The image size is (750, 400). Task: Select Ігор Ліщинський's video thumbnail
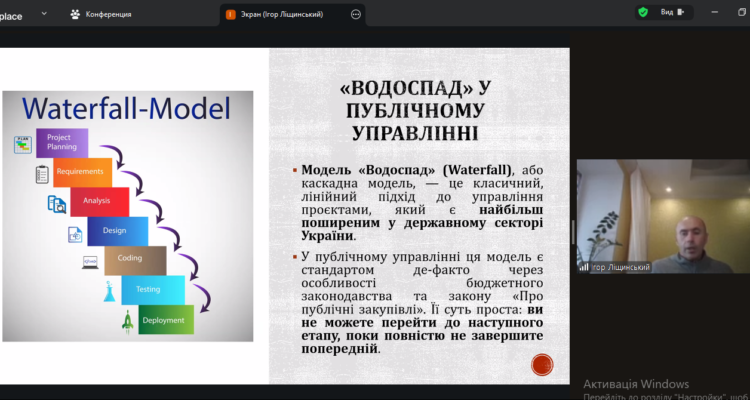(661, 216)
